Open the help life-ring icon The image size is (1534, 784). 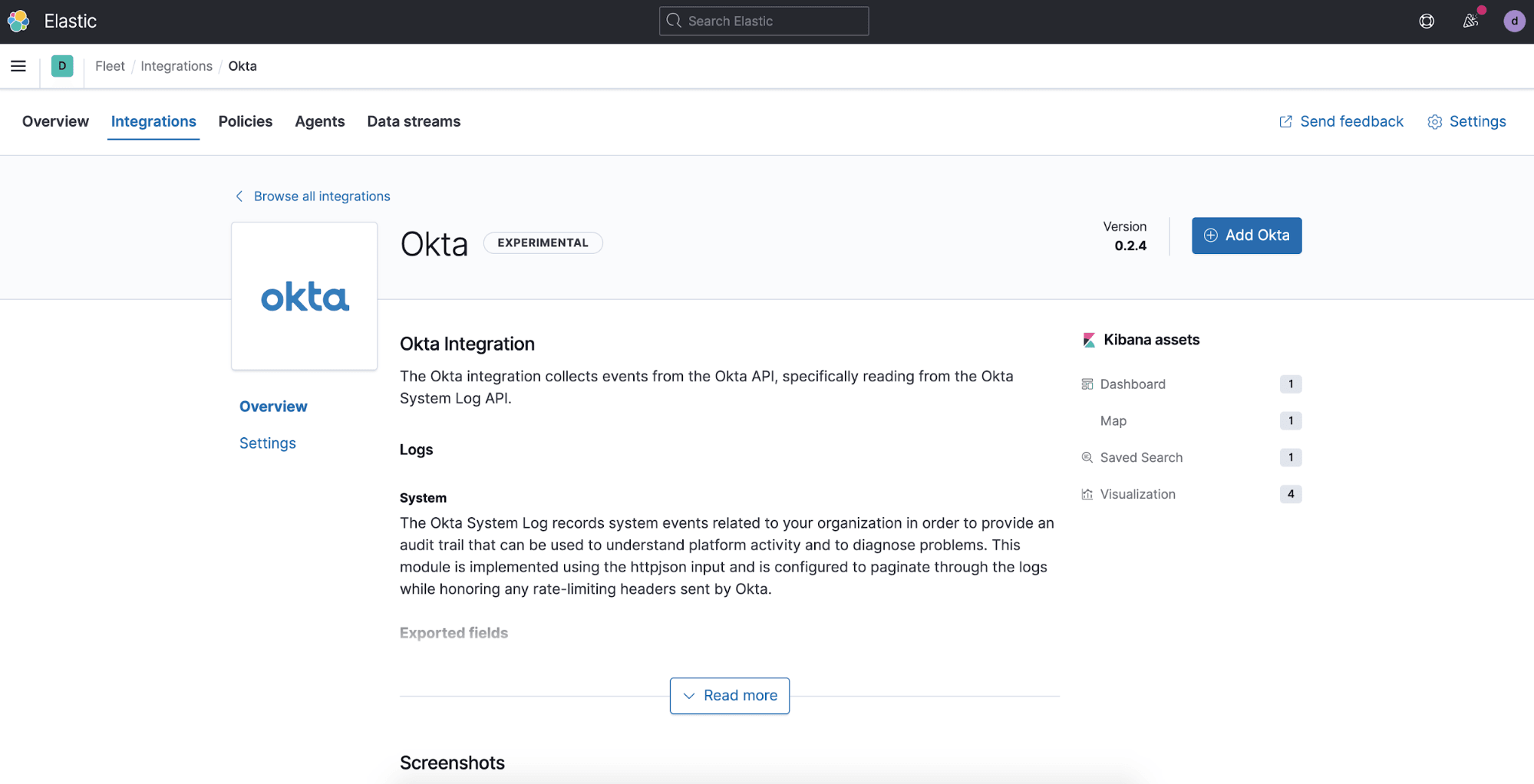tap(1427, 21)
